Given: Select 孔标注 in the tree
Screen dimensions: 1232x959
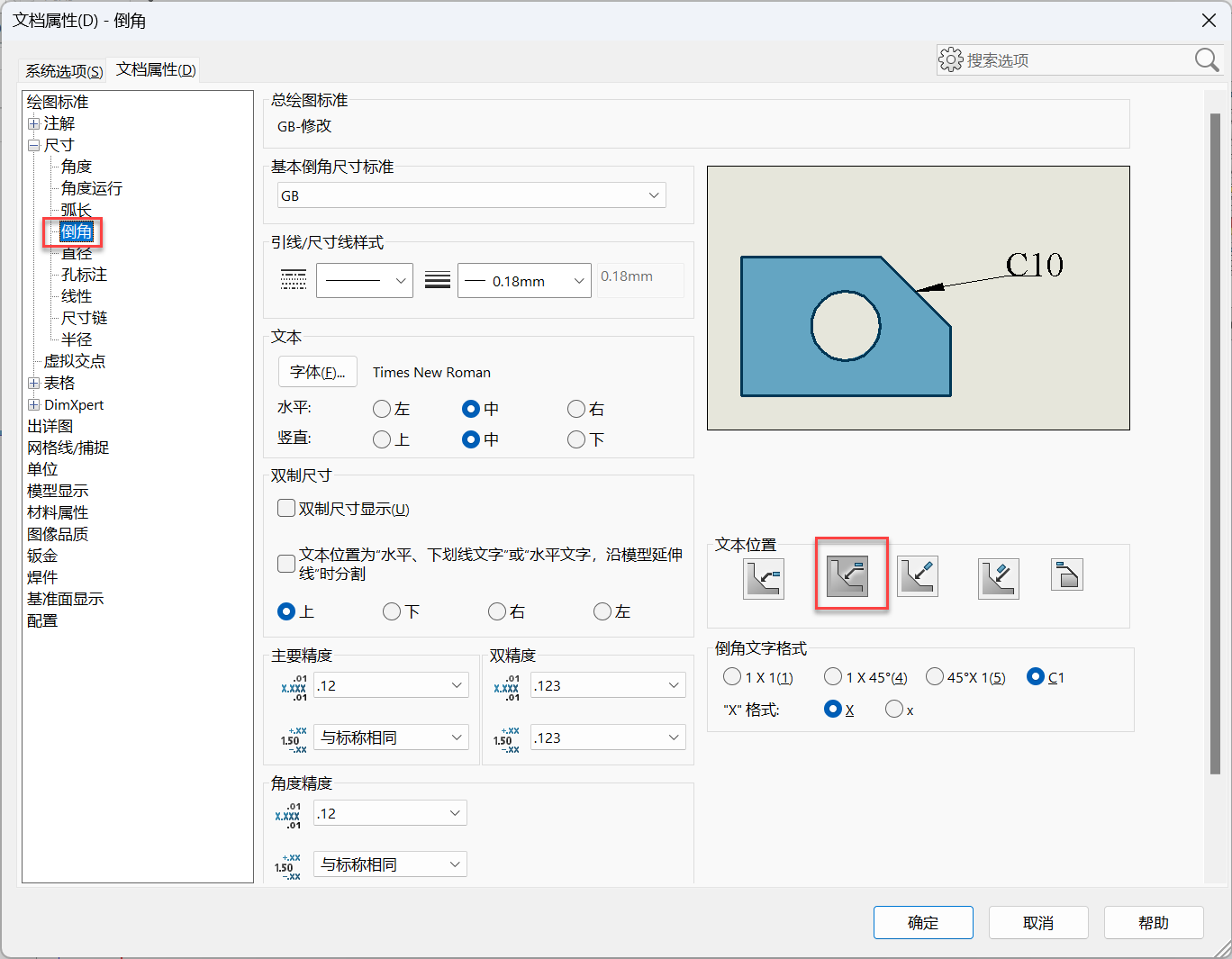Looking at the screenshot, I should (84, 275).
